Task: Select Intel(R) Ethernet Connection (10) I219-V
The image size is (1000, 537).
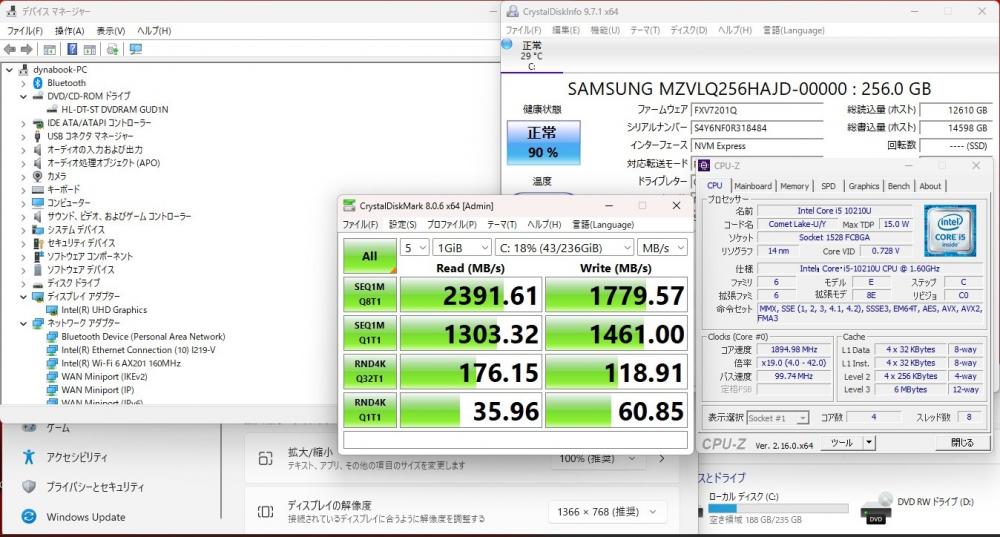Action: click(x=138, y=349)
